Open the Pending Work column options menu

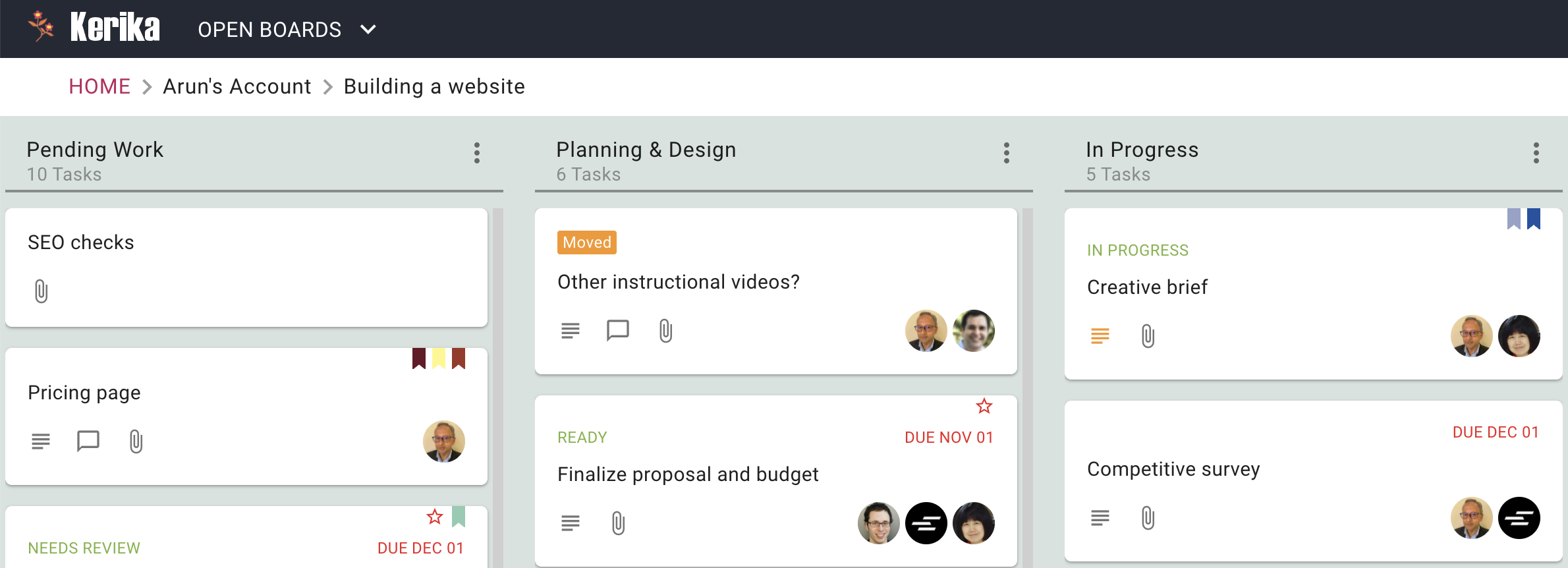[477, 153]
